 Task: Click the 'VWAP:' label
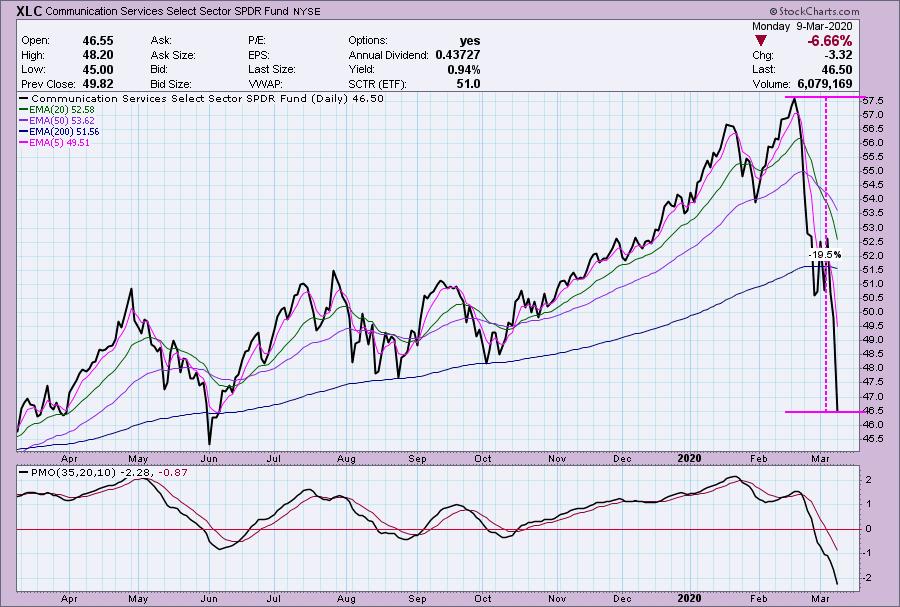265,84
